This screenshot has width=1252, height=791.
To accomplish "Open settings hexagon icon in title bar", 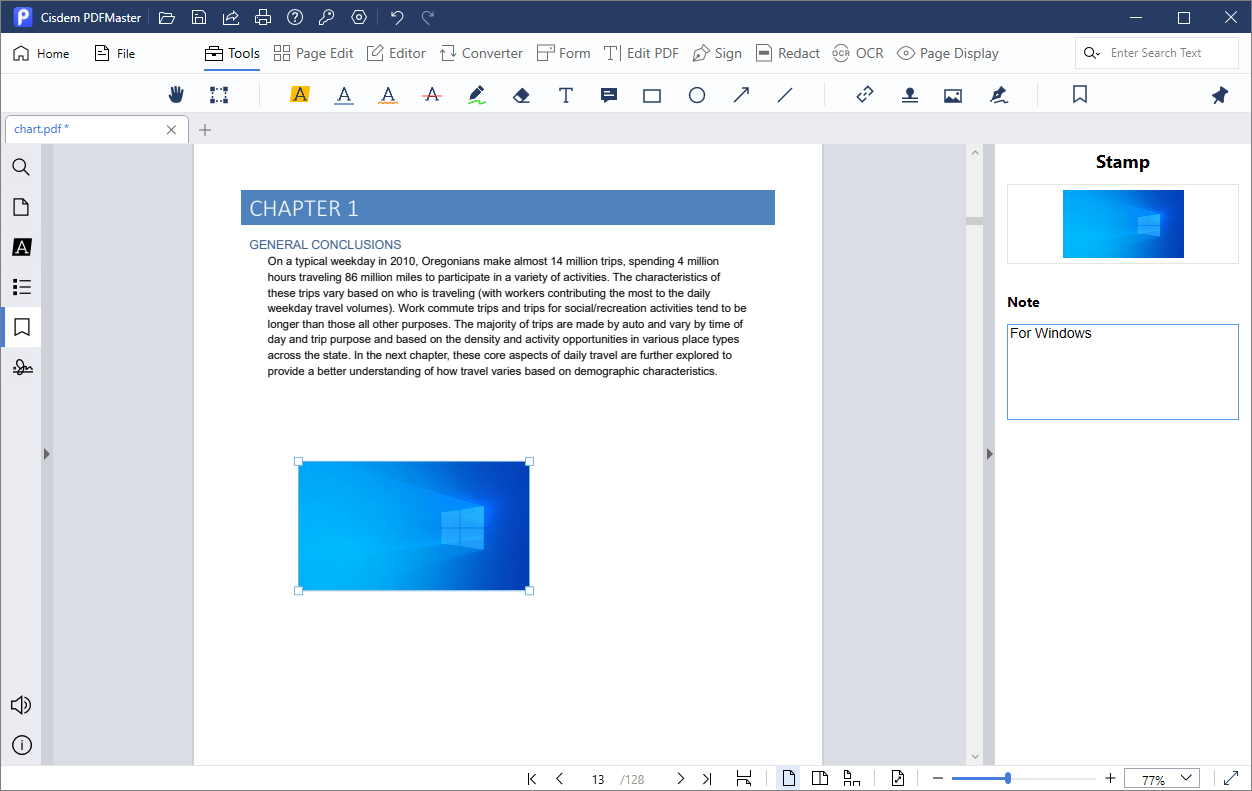I will 359,18.
